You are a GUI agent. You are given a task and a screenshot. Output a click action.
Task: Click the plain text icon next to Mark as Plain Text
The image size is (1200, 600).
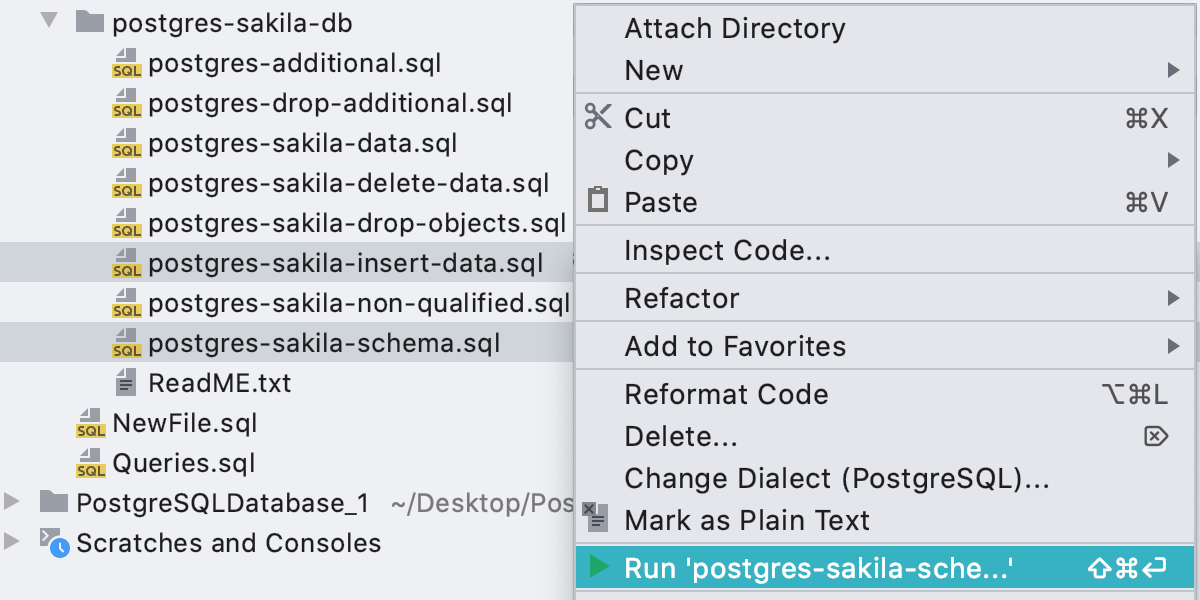[595, 518]
